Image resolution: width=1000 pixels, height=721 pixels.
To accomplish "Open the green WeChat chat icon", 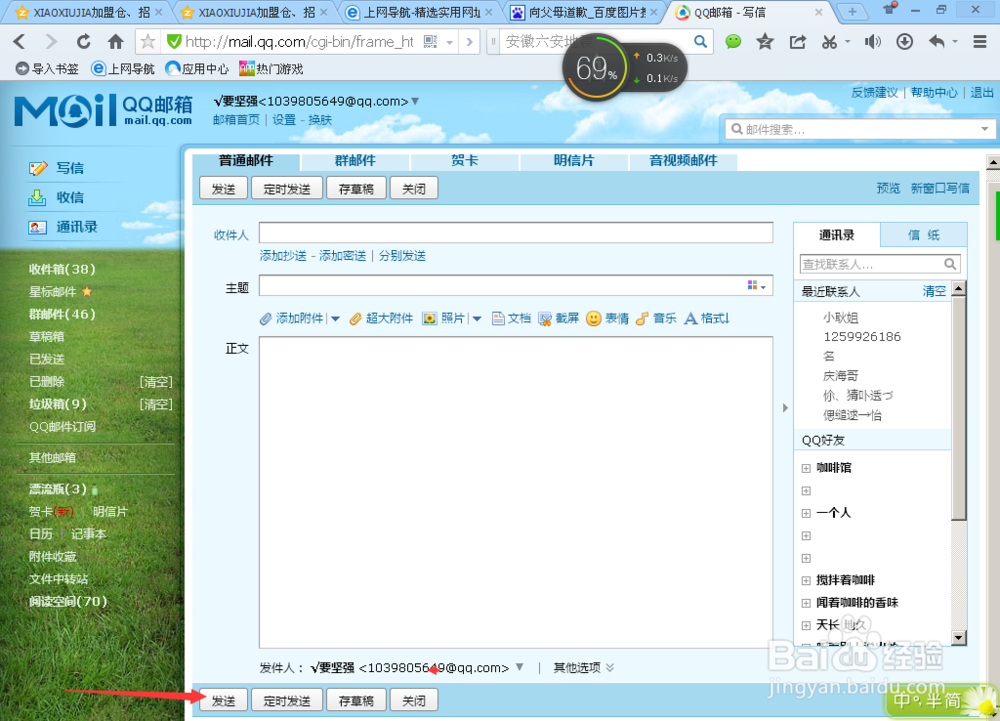I will click(x=733, y=42).
